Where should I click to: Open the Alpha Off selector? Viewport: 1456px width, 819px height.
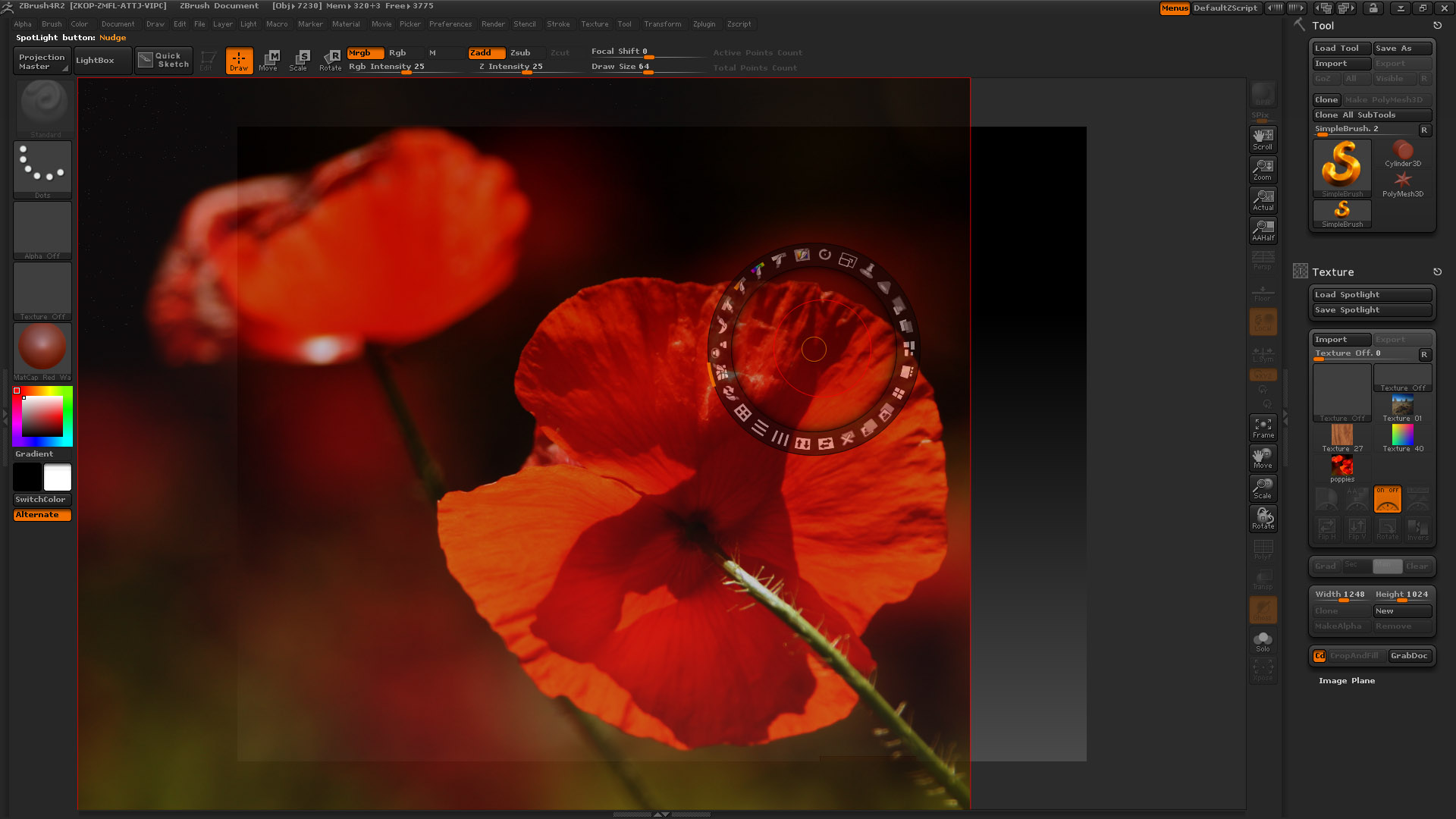pyautogui.click(x=42, y=229)
